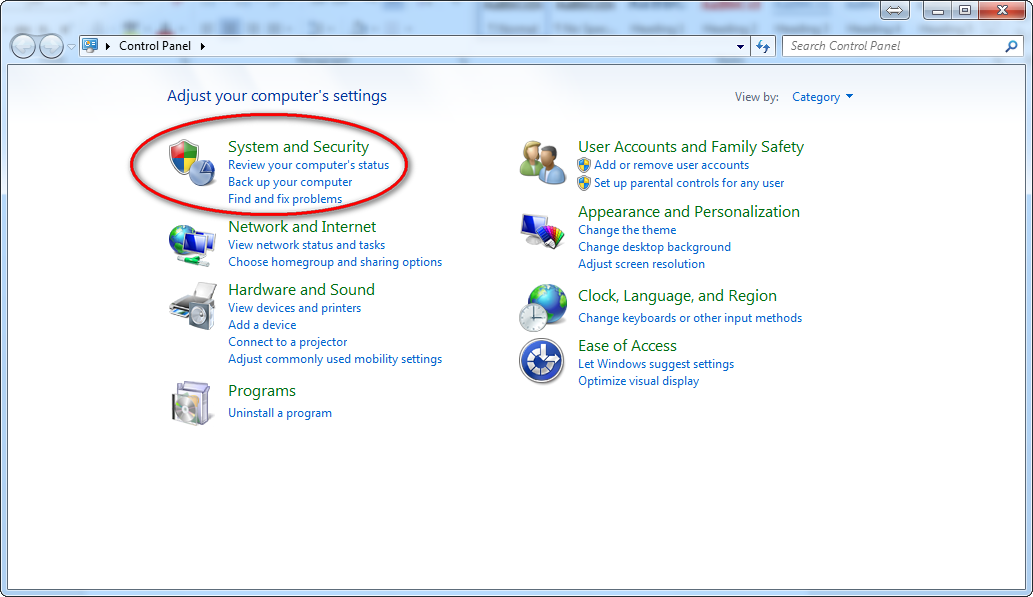Click Change desktop background
1033x597 pixels.
coord(654,247)
